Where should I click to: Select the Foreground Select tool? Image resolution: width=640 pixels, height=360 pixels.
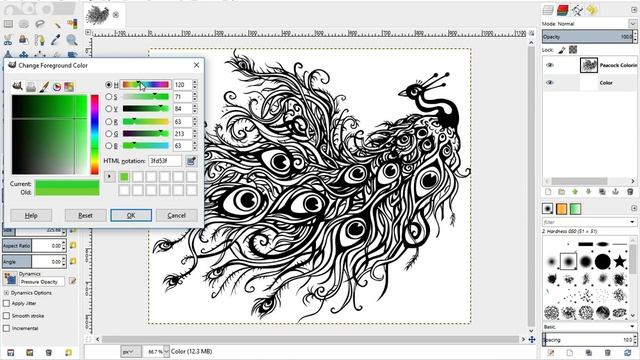[x=24, y=40]
